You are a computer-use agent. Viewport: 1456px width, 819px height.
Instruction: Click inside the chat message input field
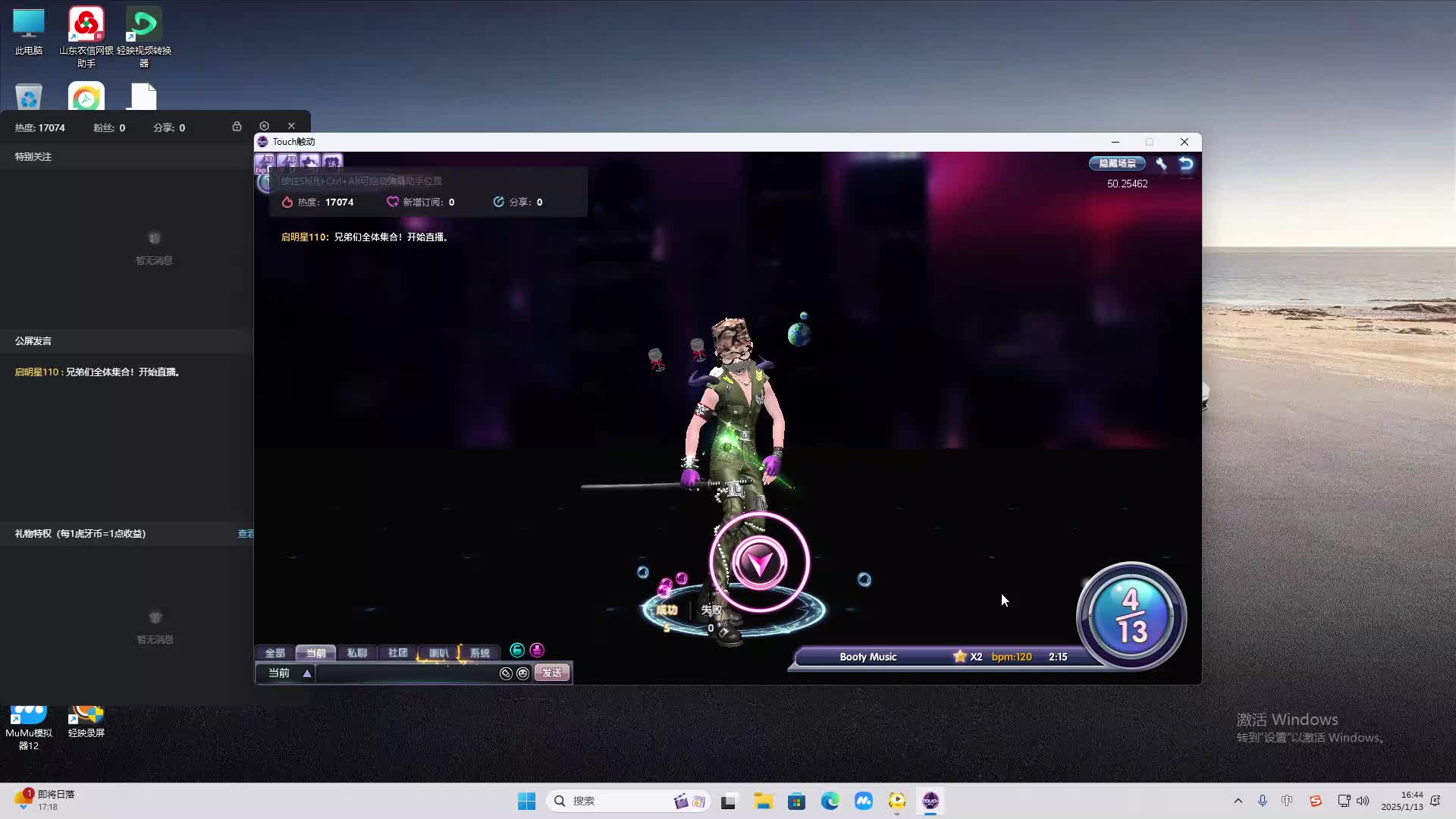pos(406,673)
